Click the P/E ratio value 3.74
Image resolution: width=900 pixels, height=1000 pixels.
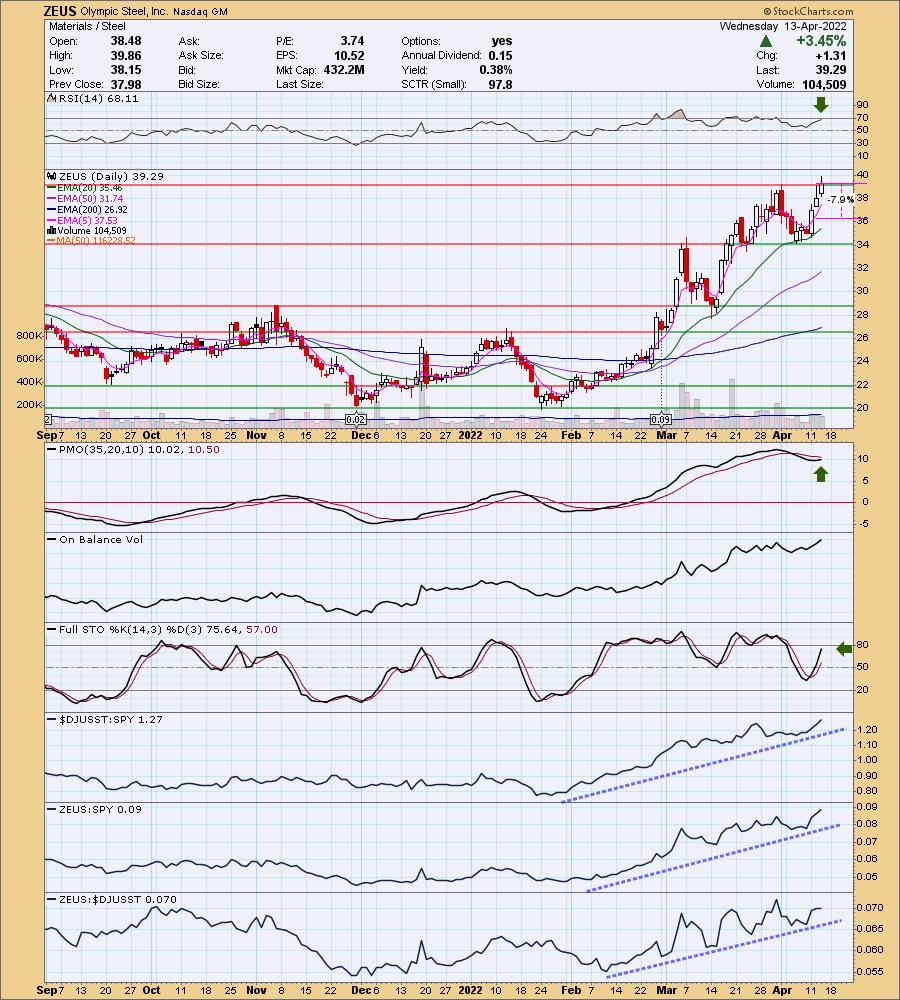352,41
